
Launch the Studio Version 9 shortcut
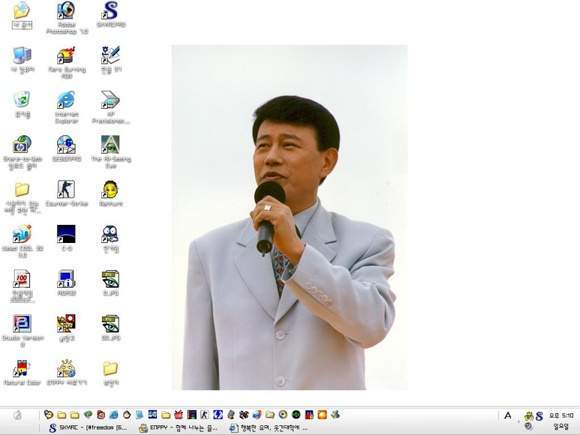tap(22, 324)
